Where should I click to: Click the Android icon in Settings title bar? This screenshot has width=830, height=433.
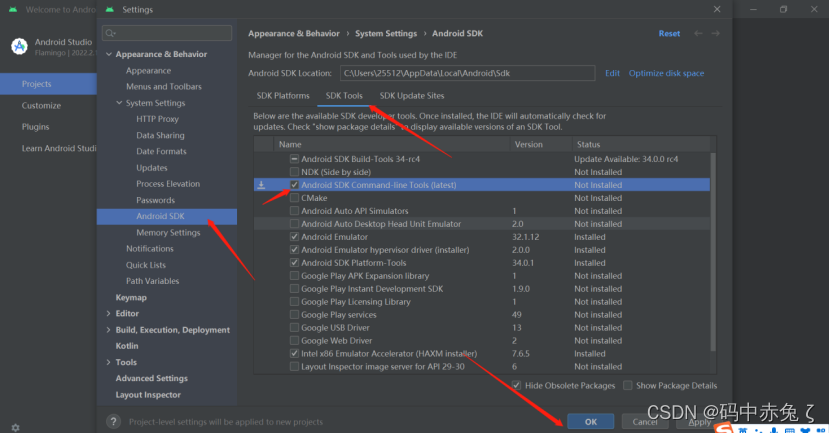pyautogui.click(x=110, y=10)
